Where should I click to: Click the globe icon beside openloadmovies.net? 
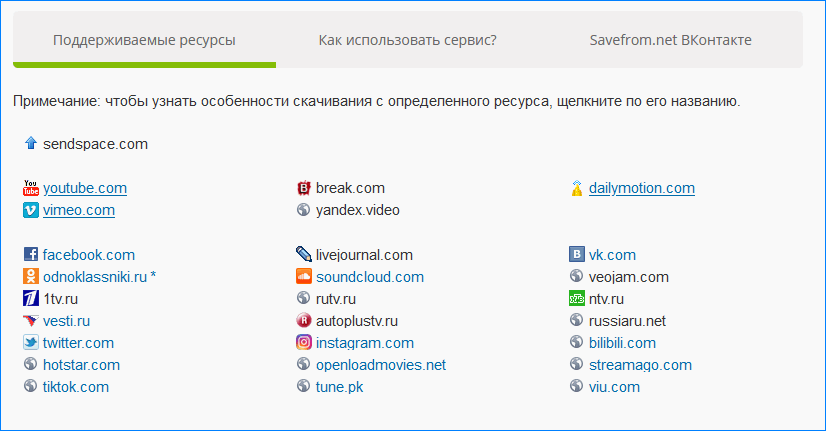click(x=303, y=364)
